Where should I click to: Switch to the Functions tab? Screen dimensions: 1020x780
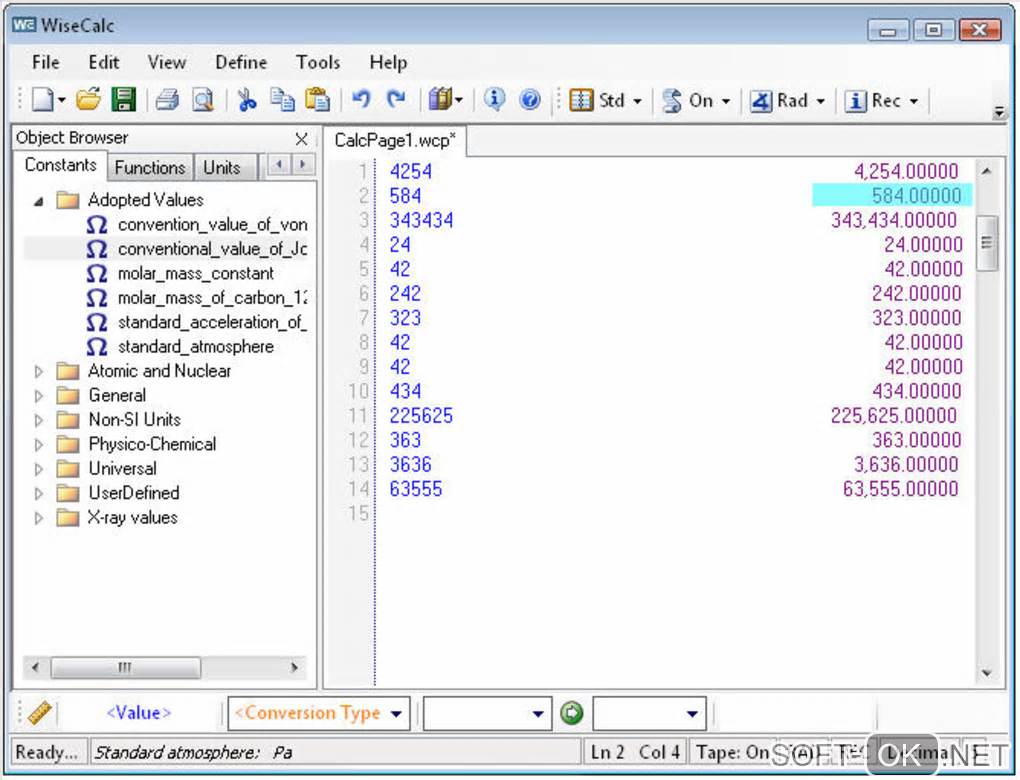point(149,167)
